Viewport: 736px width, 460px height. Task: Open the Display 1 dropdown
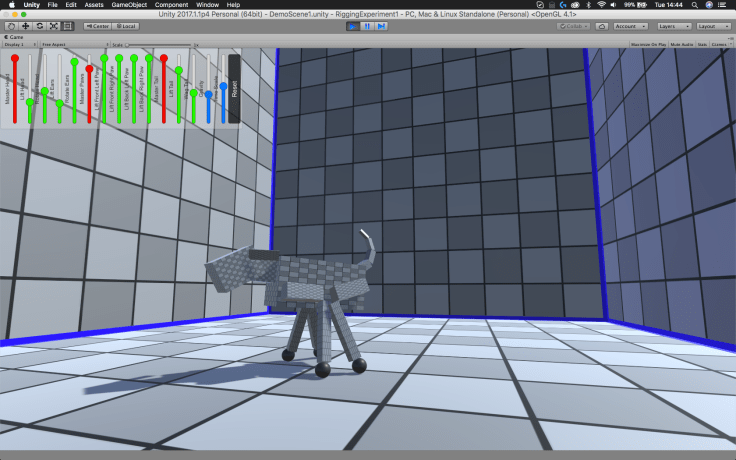point(20,45)
